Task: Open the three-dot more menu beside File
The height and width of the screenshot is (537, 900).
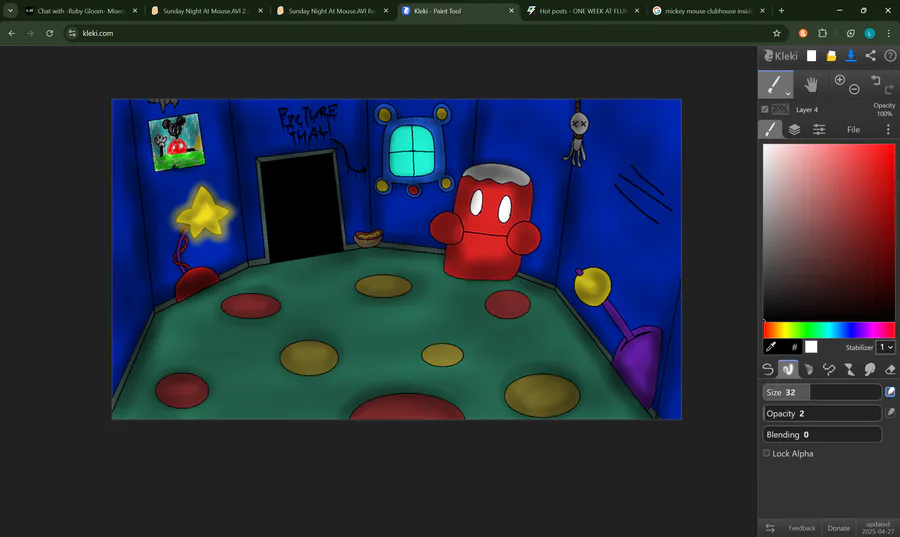Action: [887, 130]
